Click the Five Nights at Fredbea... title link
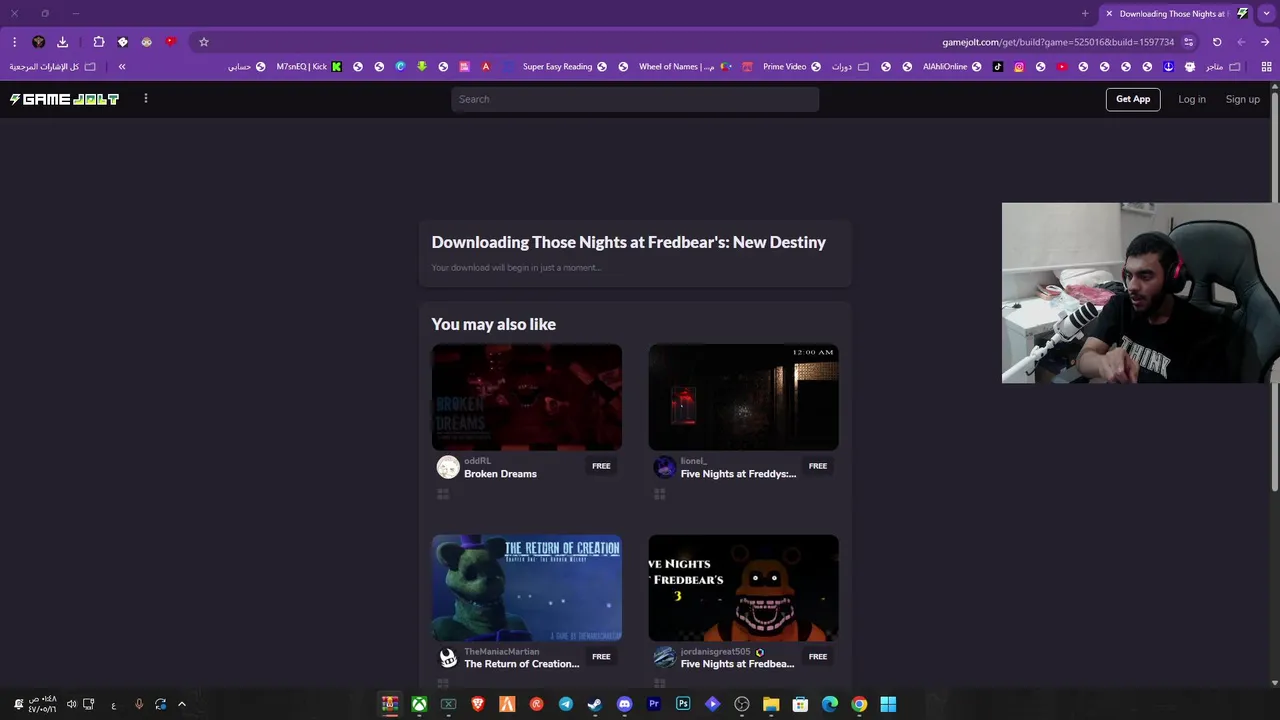1280x720 pixels. pos(737,664)
